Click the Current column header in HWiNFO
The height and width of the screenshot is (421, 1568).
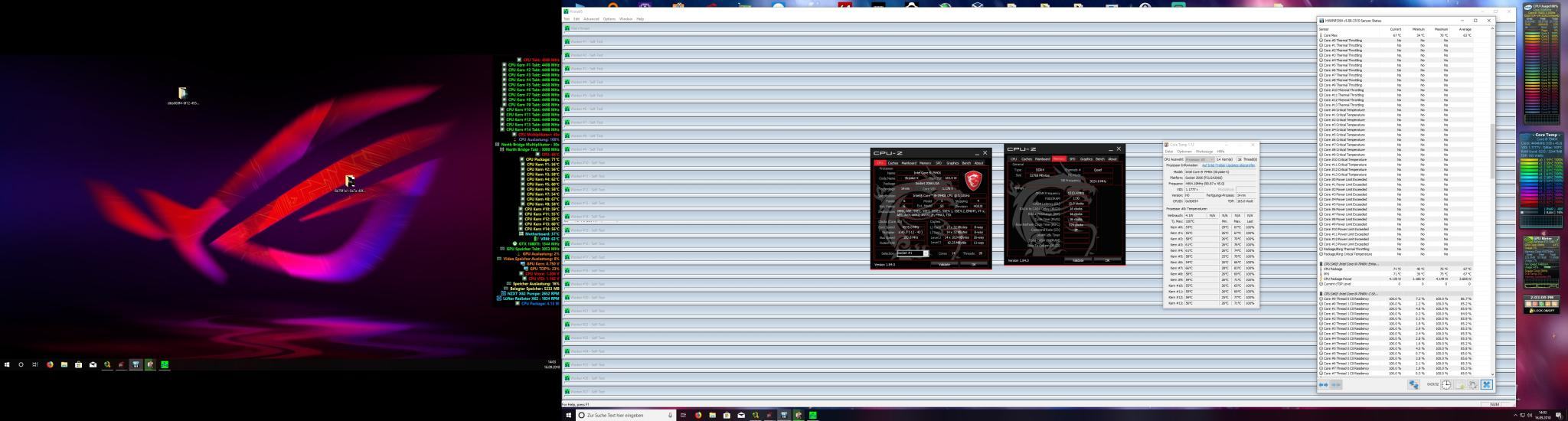[1396, 29]
